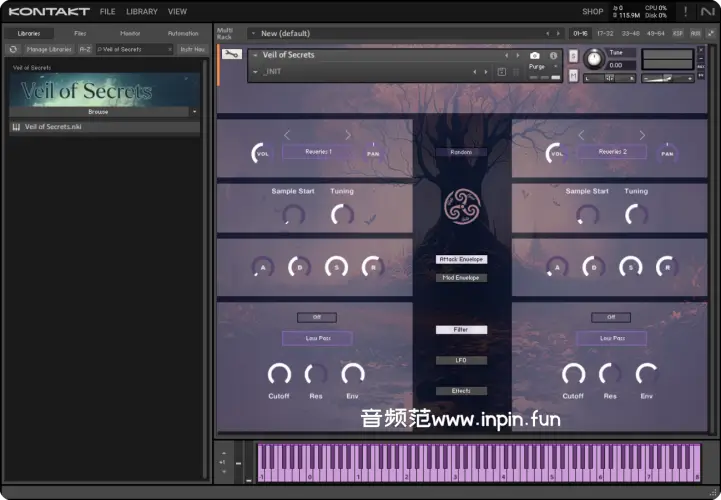Switch to the Files tab

coord(80,34)
